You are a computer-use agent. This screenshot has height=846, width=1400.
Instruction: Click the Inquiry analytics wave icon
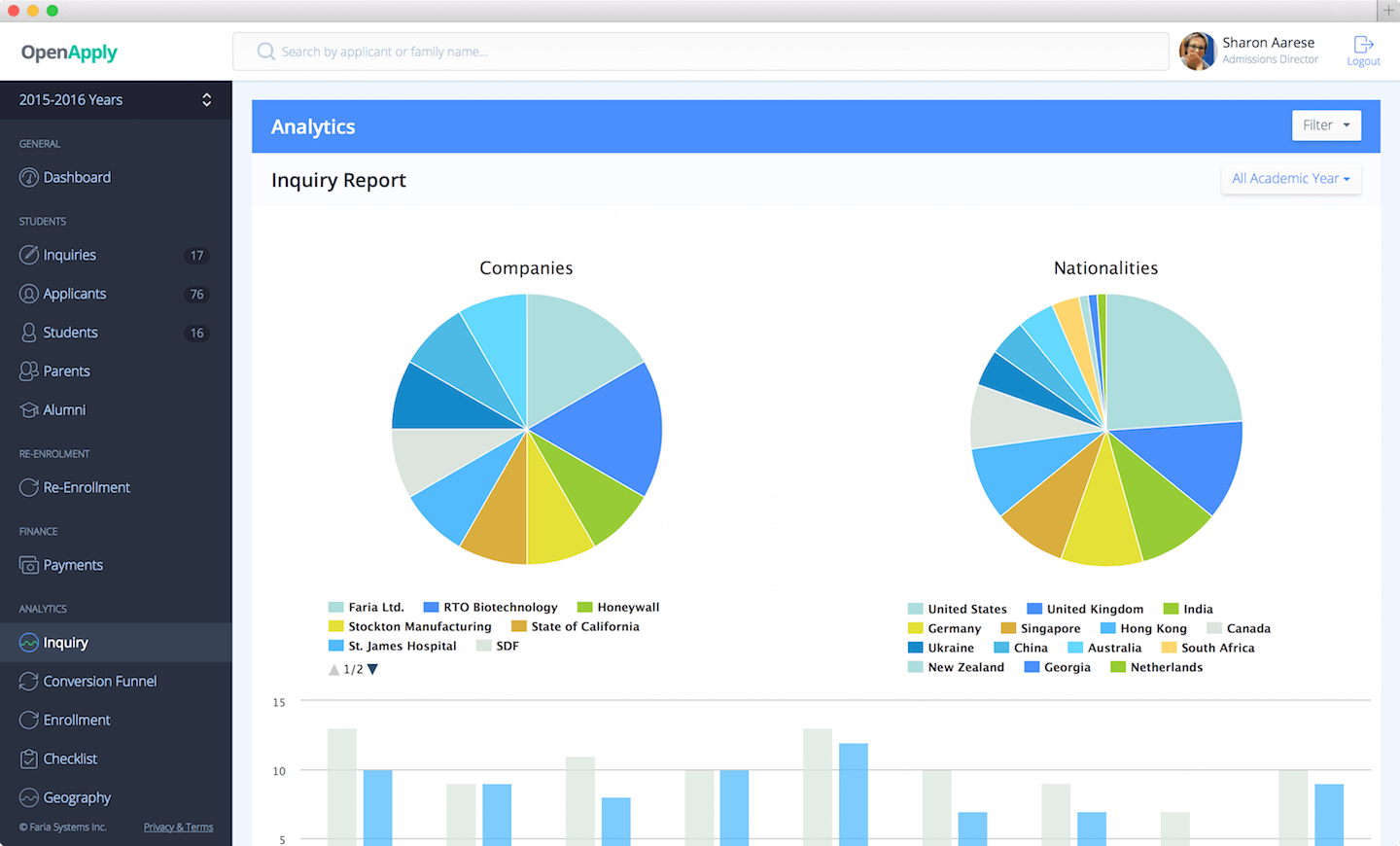[x=29, y=643]
